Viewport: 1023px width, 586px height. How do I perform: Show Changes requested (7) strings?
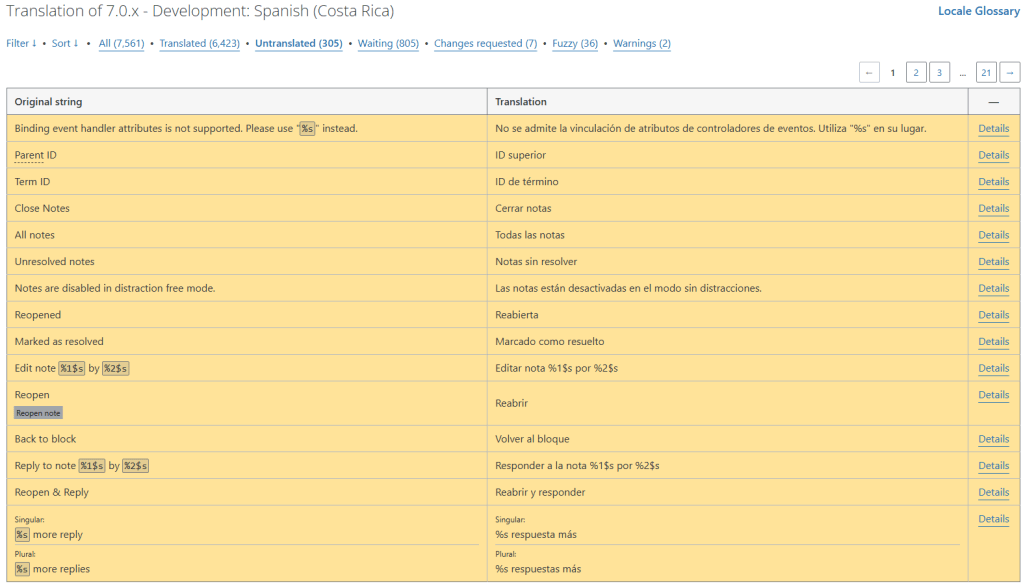coord(485,44)
